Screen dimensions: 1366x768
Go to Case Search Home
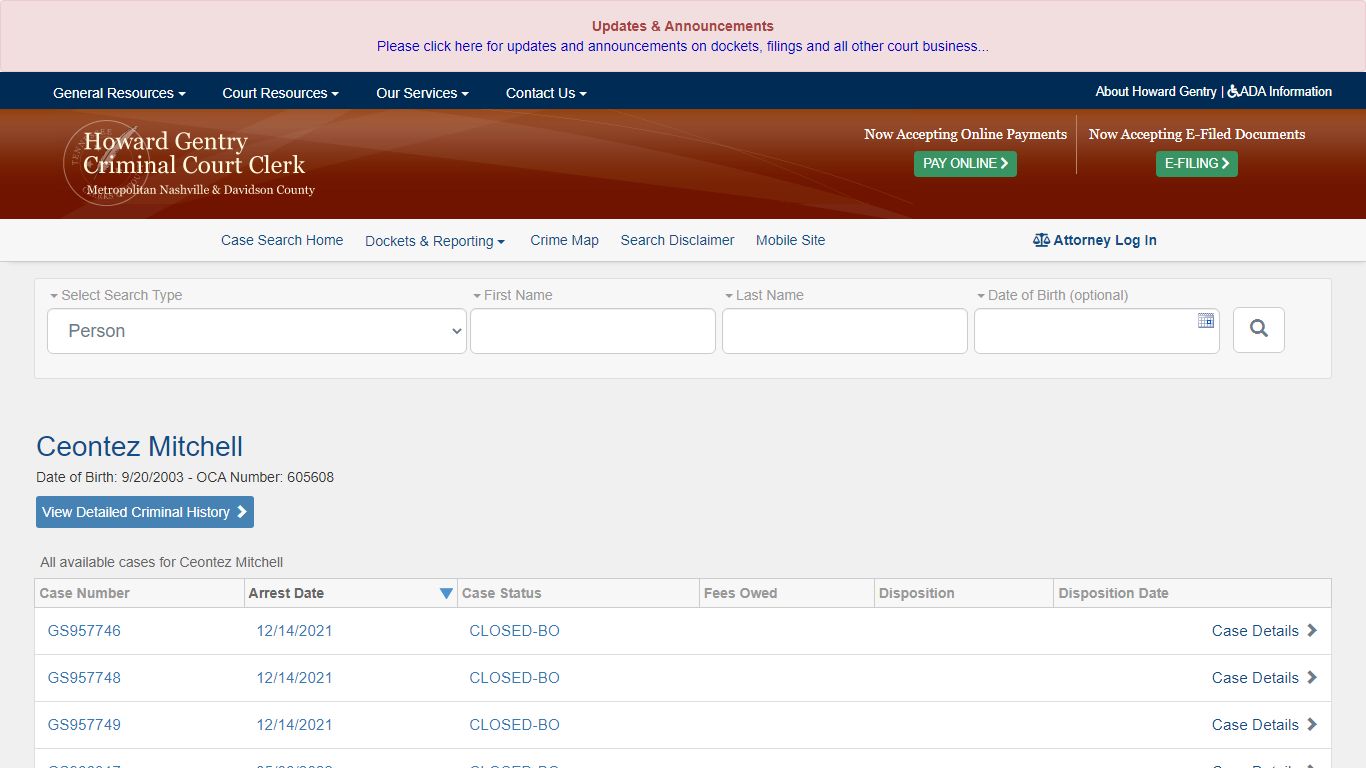pos(282,240)
